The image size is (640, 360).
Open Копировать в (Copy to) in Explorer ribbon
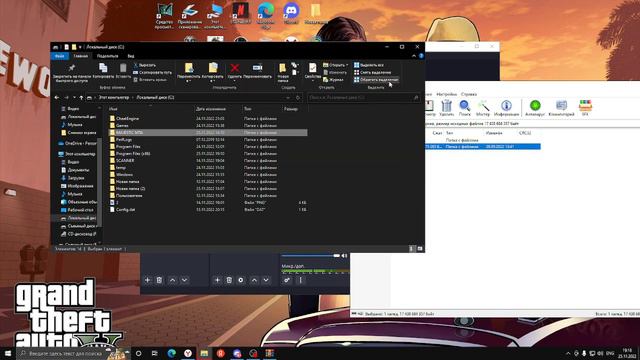tap(213, 72)
